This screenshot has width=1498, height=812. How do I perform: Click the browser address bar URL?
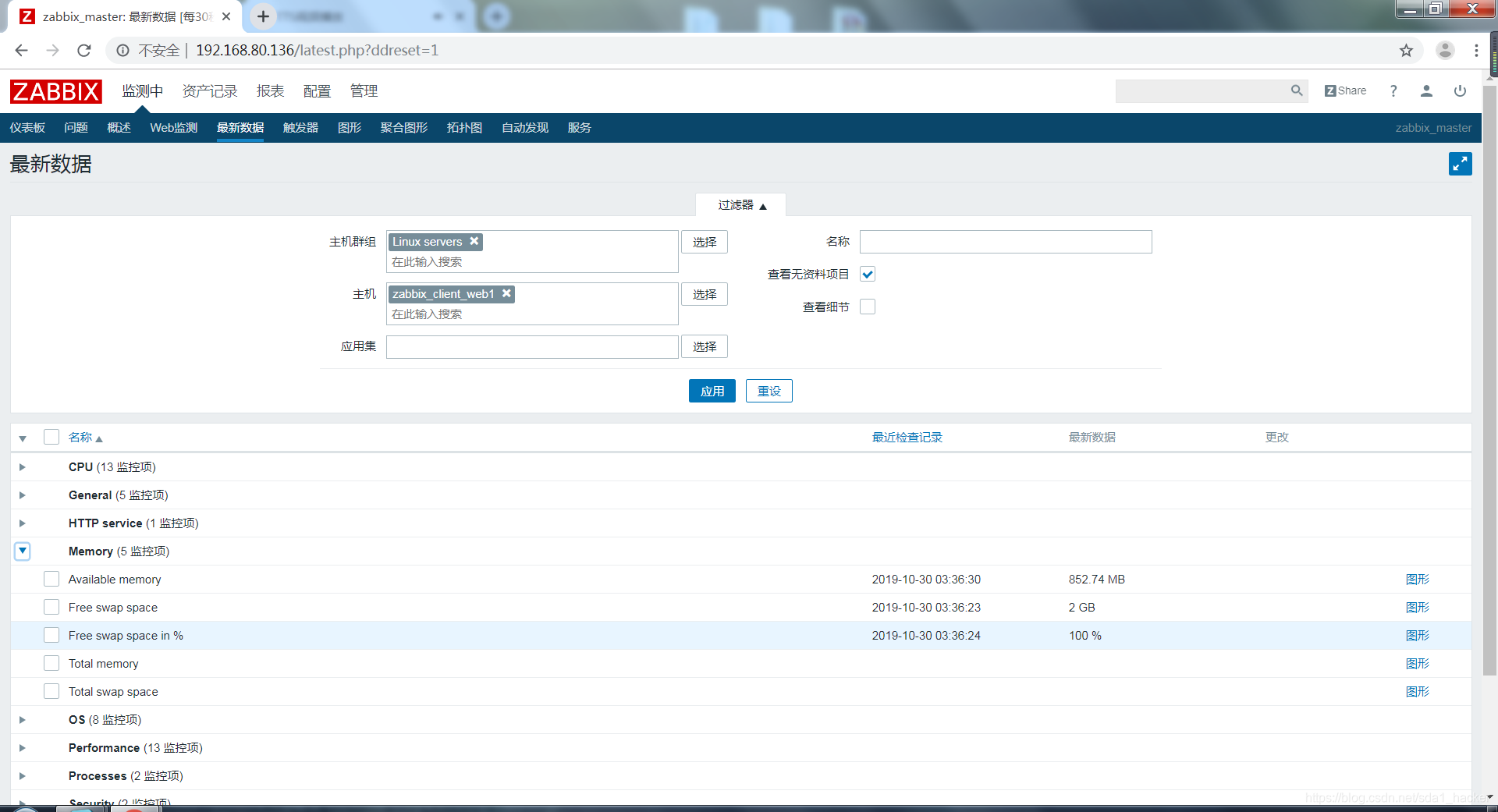pyautogui.click(x=317, y=51)
